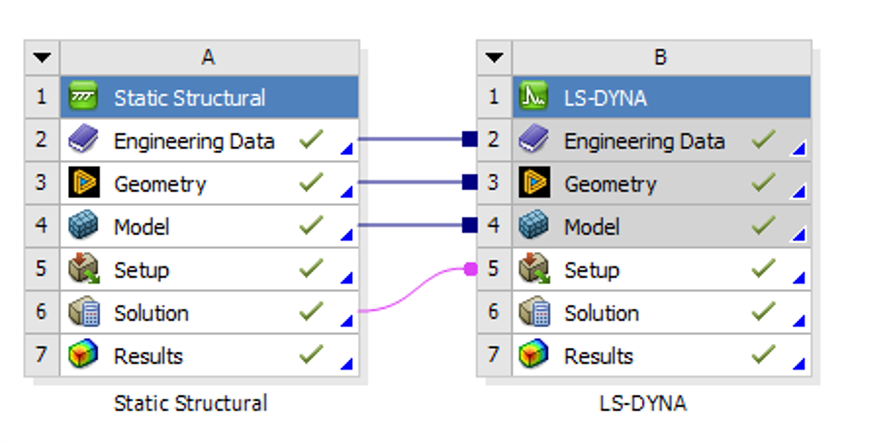
Task: Click Results checkmark status in system A
Action: point(311,354)
